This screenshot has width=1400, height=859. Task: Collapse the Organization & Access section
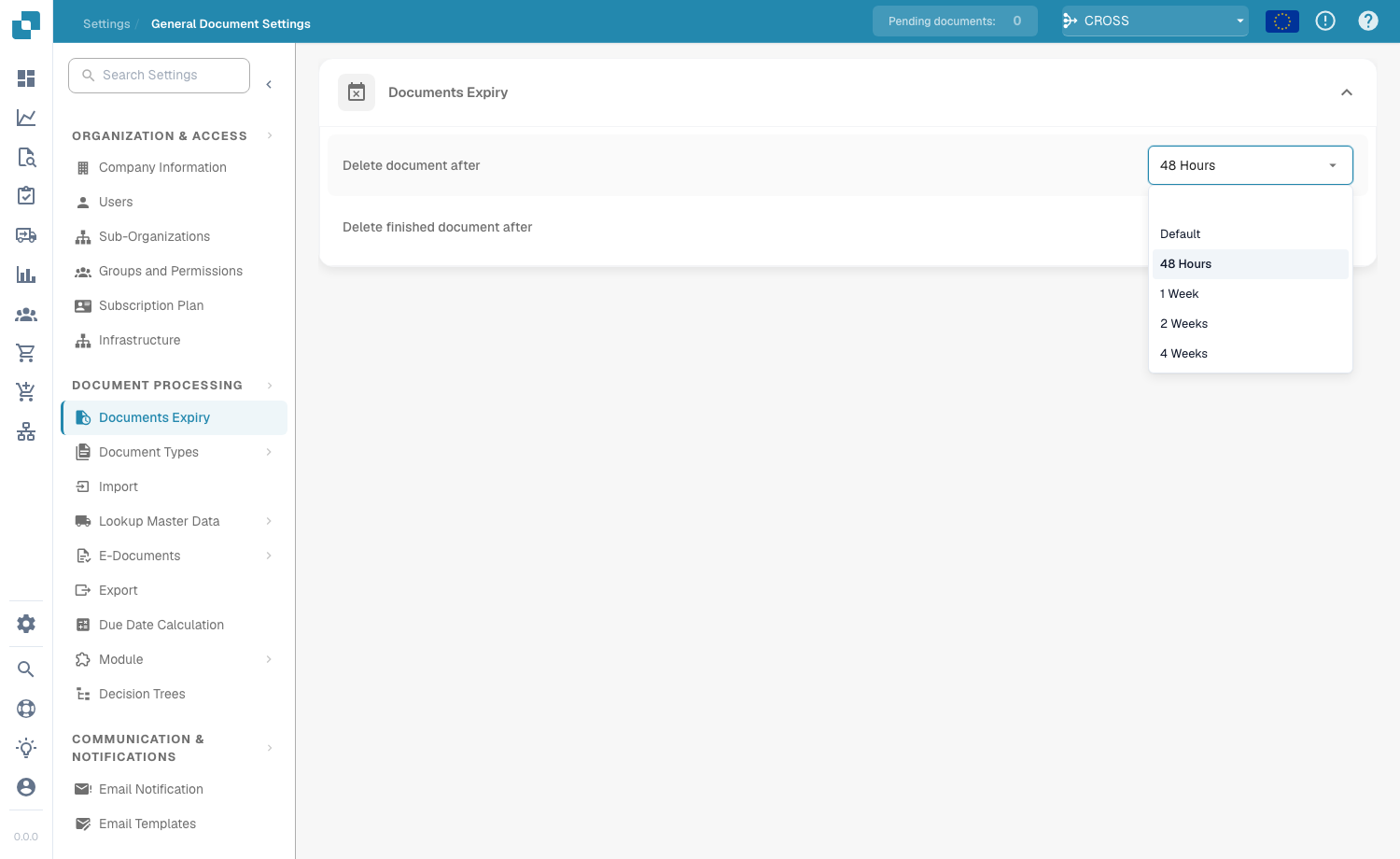270,135
